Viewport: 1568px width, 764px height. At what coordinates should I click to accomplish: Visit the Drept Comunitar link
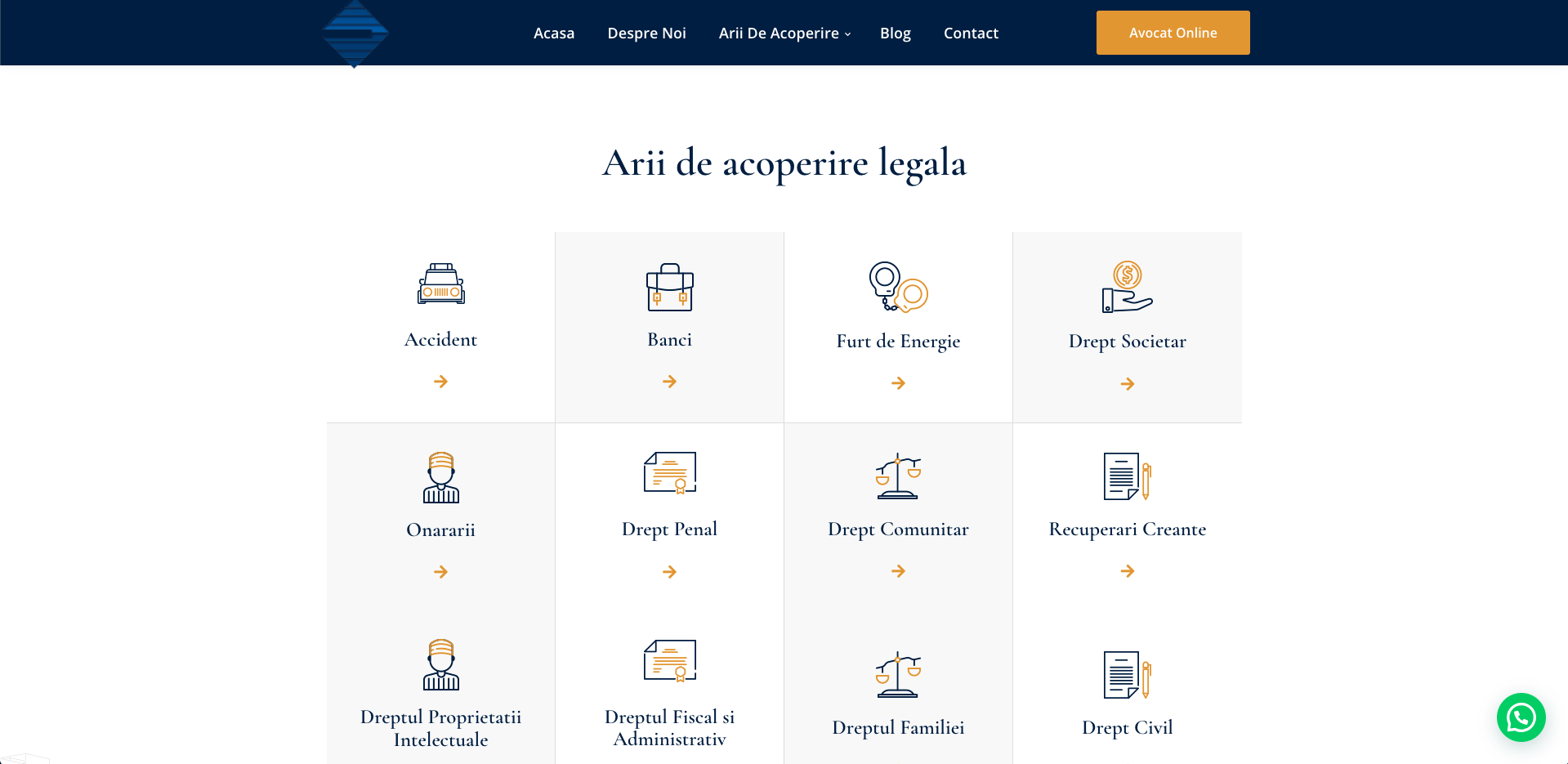899,529
